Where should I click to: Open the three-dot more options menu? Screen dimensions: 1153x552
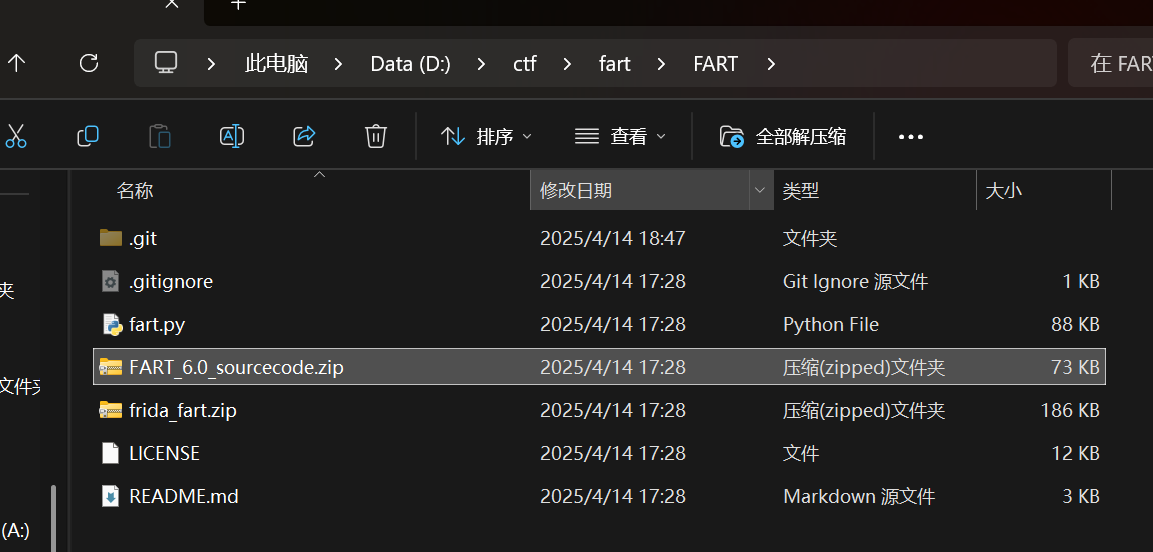click(x=911, y=136)
